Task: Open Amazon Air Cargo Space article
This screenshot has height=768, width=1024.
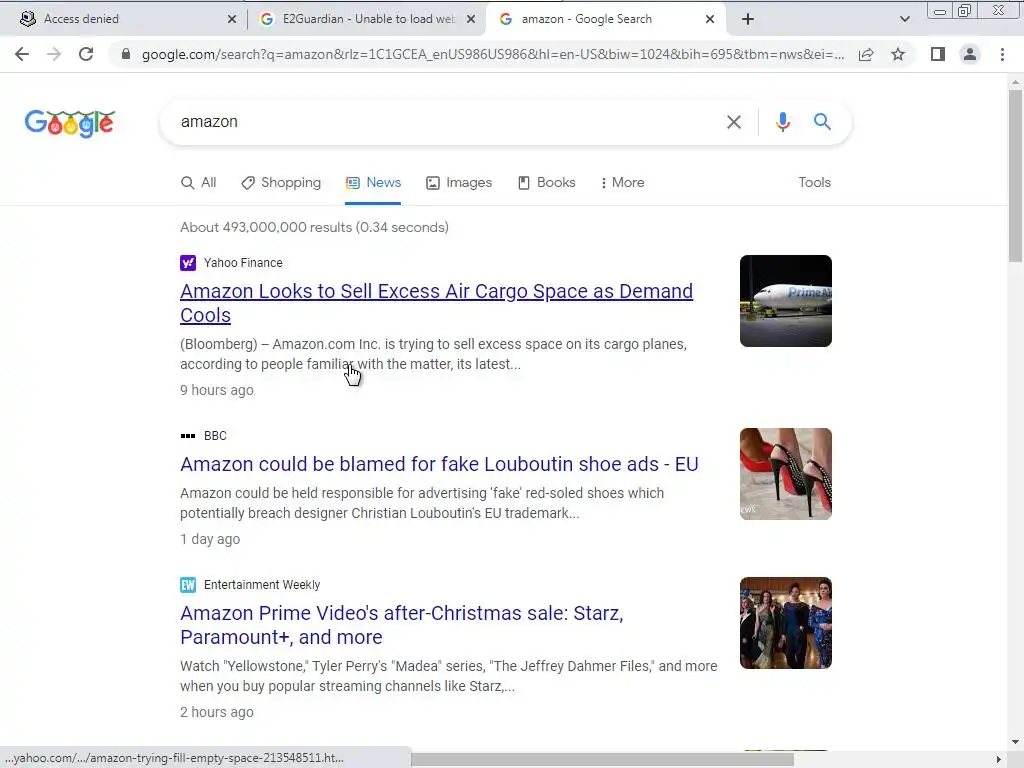Action: coord(436,303)
